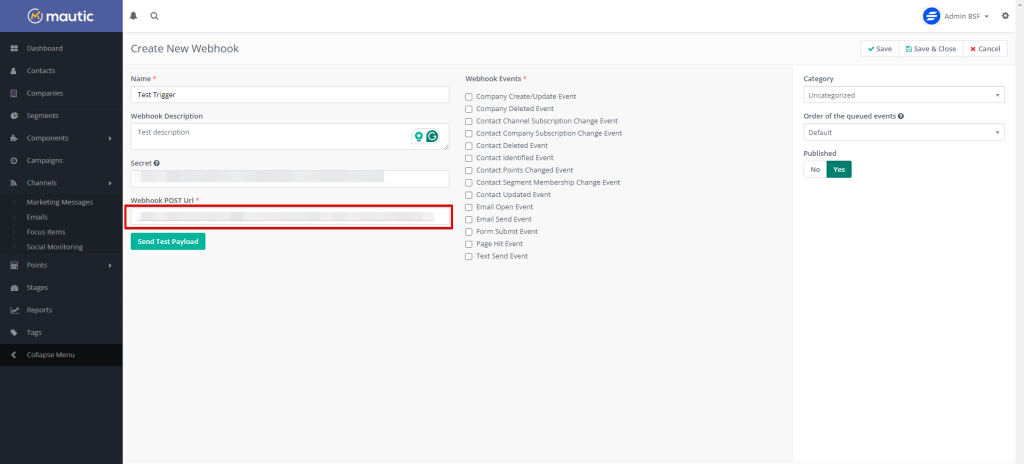The width and height of the screenshot is (1024, 464).
Task: Click the Collapse Menu arrow icon
Action: [14, 355]
